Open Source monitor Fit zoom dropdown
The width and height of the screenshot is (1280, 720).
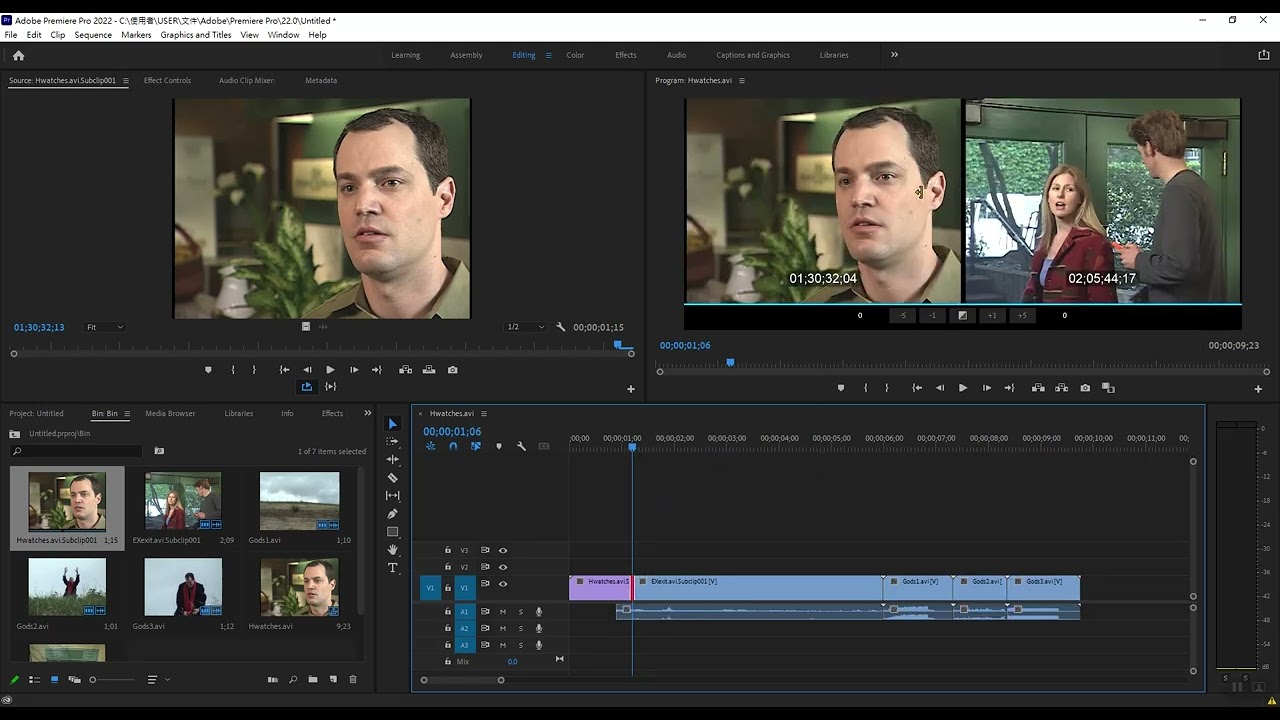point(104,327)
